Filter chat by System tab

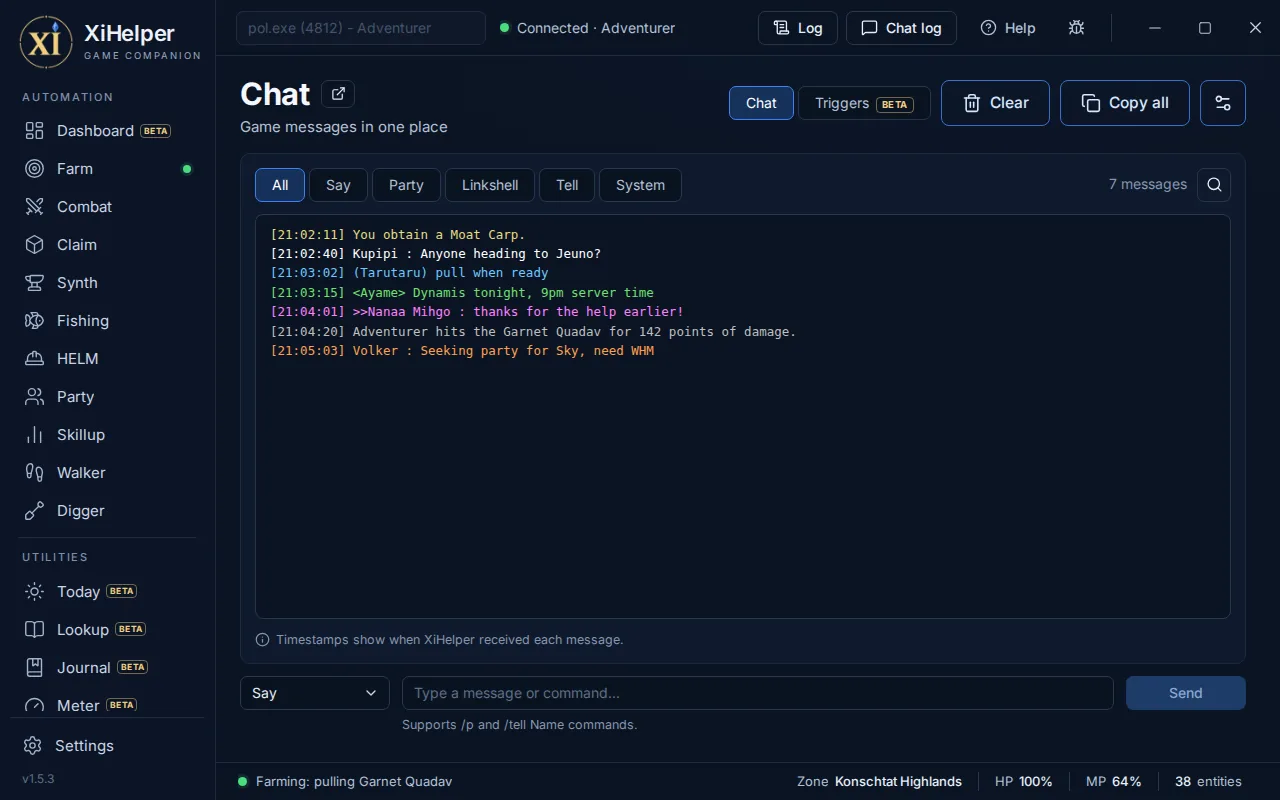pyautogui.click(x=640, y=185)
